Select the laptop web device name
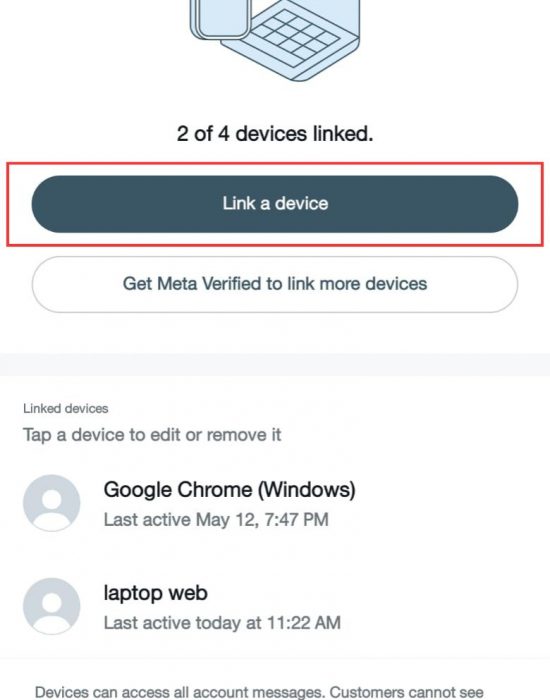Viewport: 550px width, 700px height. (x=155, y=593)
